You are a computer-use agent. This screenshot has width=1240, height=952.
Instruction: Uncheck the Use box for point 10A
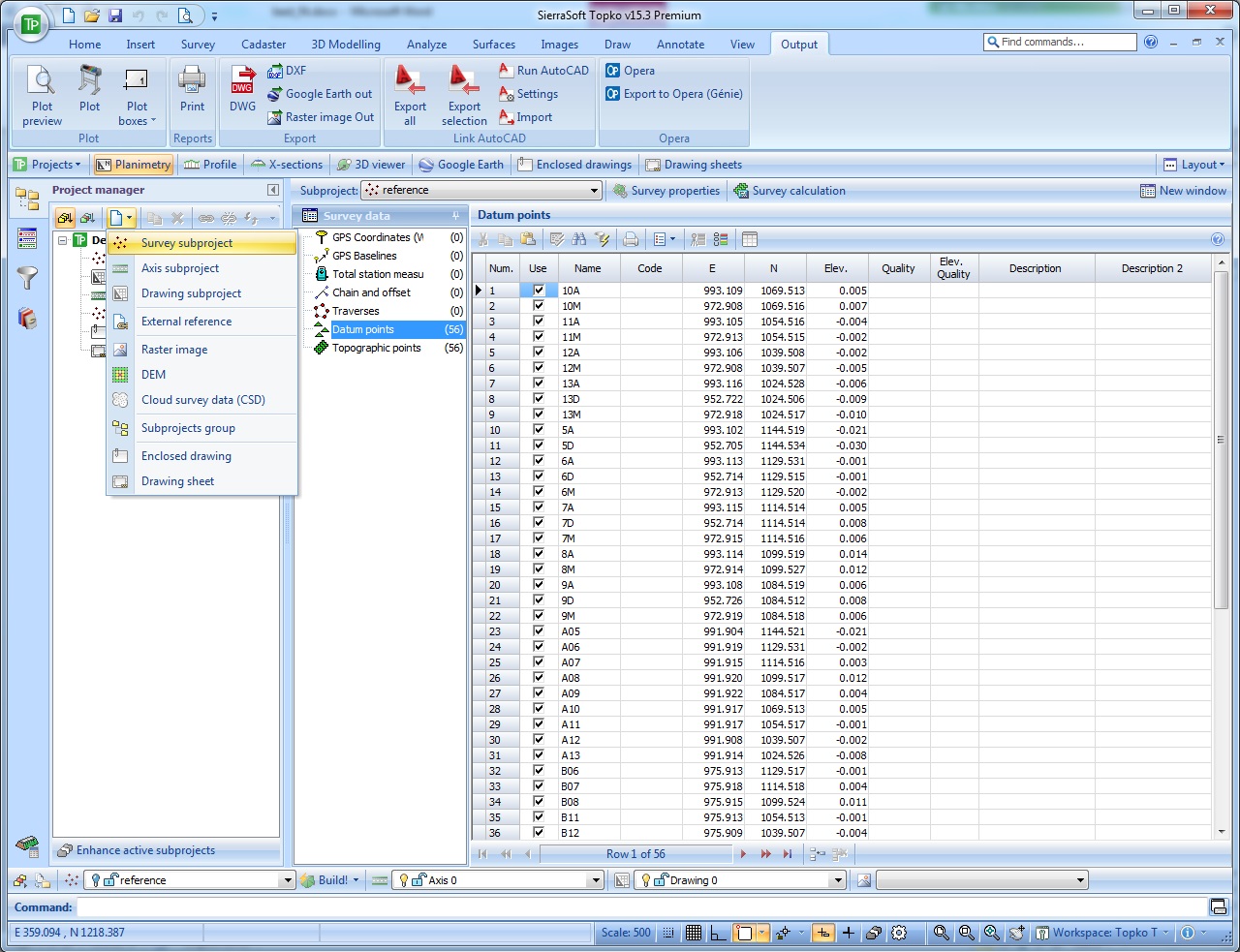(538, 291)
